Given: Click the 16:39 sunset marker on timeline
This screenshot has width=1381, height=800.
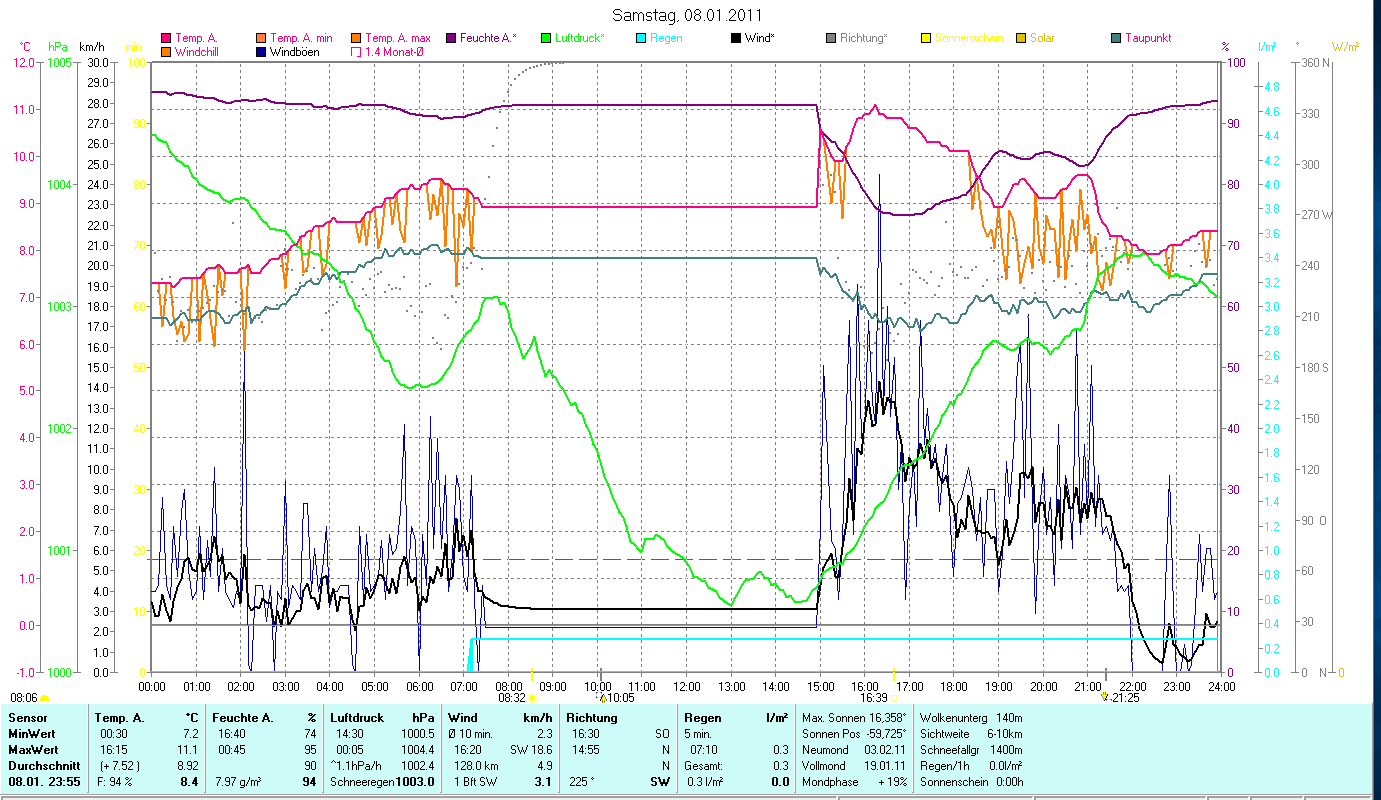Looking at the screenshot, I should 873,697.
